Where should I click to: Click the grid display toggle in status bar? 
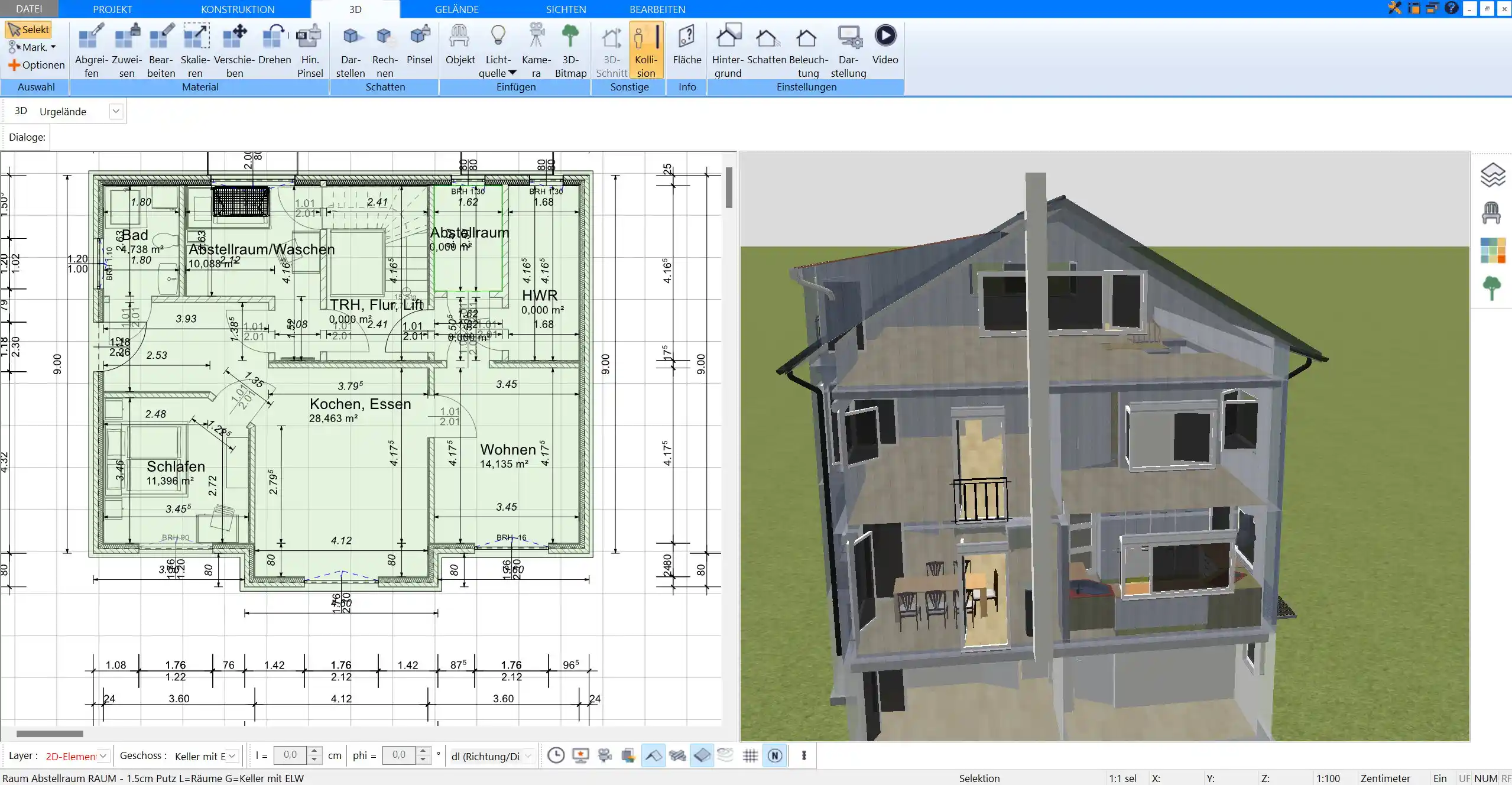pyautogui.click(x=751, y=755)
